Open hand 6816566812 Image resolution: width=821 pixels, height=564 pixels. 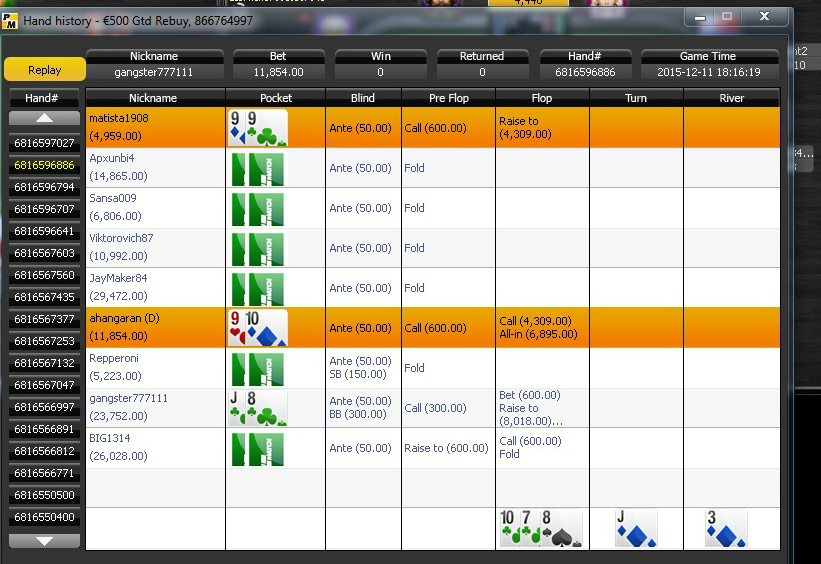click(x=45, y=451)
